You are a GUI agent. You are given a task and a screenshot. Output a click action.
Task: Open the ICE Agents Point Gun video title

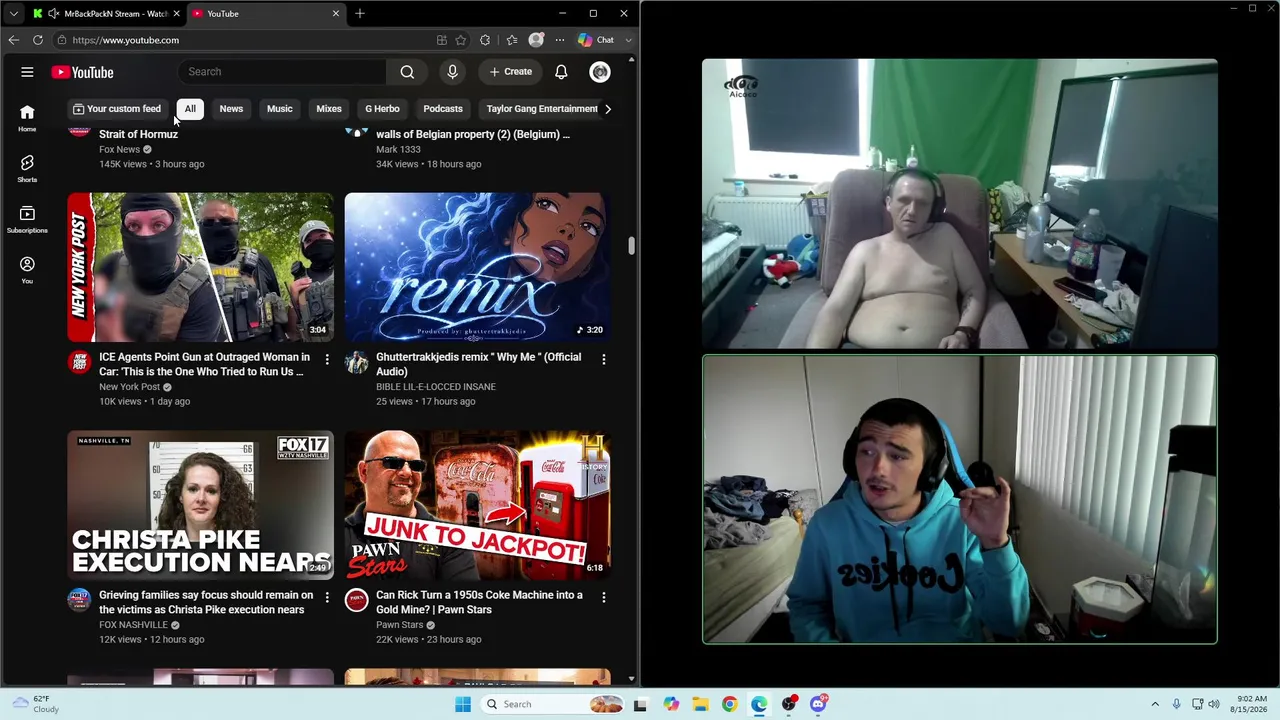coord(204,364)
